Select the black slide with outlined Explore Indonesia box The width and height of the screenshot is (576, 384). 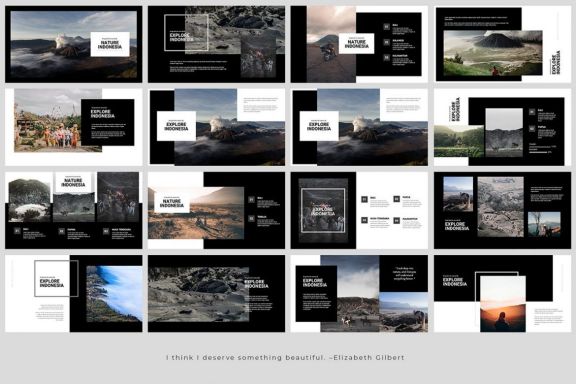(216, 44)
